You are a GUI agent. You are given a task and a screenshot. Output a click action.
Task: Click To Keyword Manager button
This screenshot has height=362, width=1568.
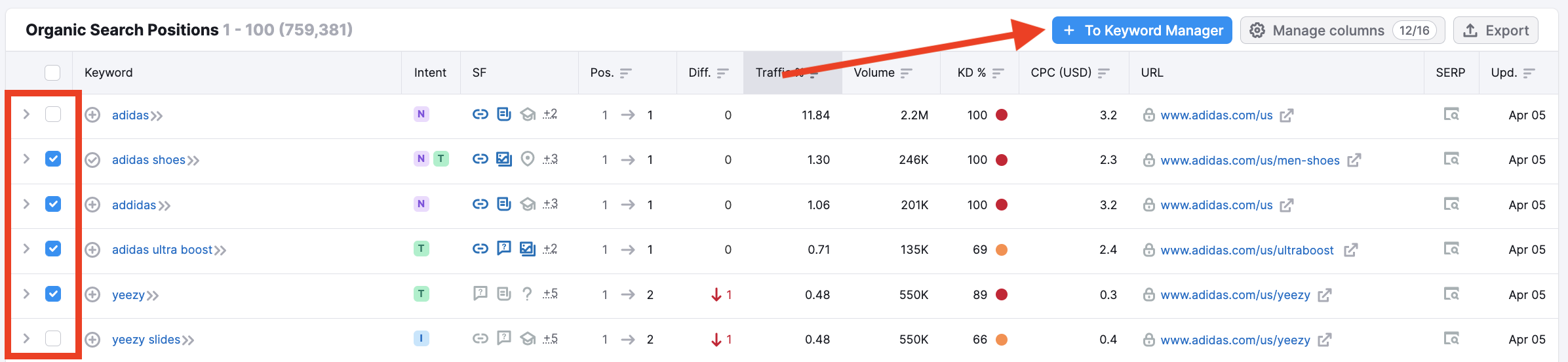[1142, 30]
